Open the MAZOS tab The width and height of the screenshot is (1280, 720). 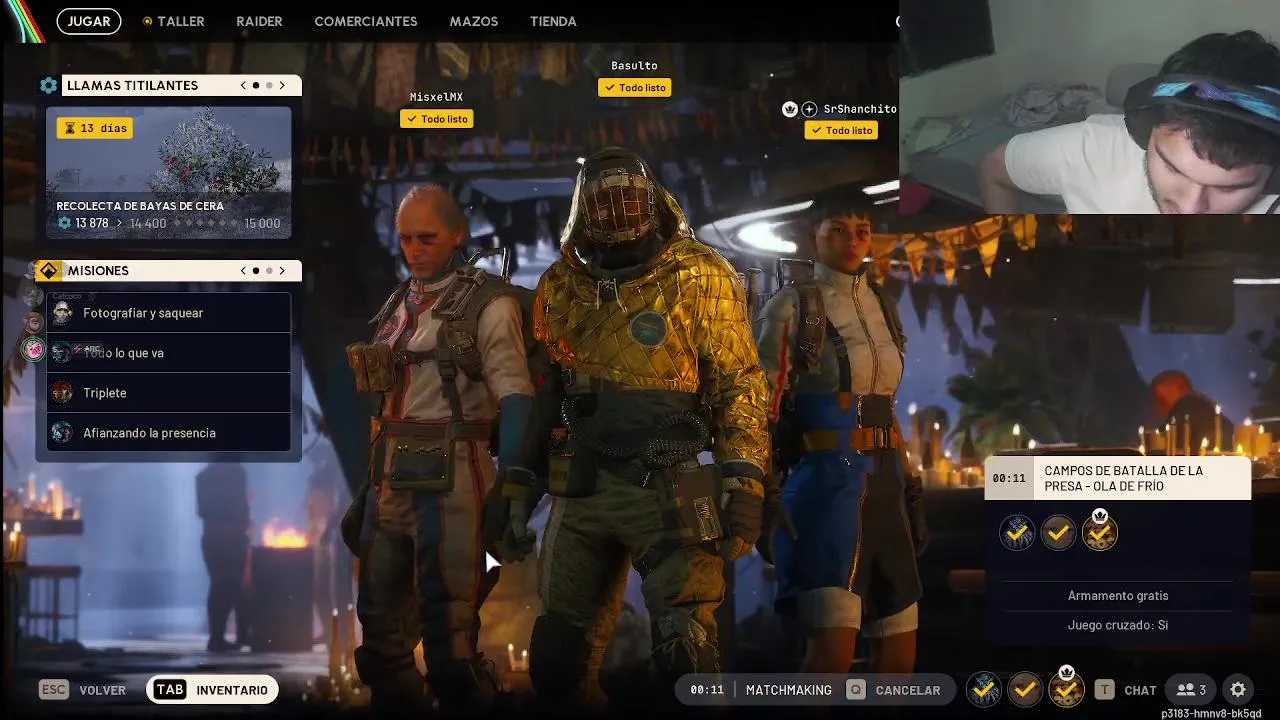click(x=474, y=21)
